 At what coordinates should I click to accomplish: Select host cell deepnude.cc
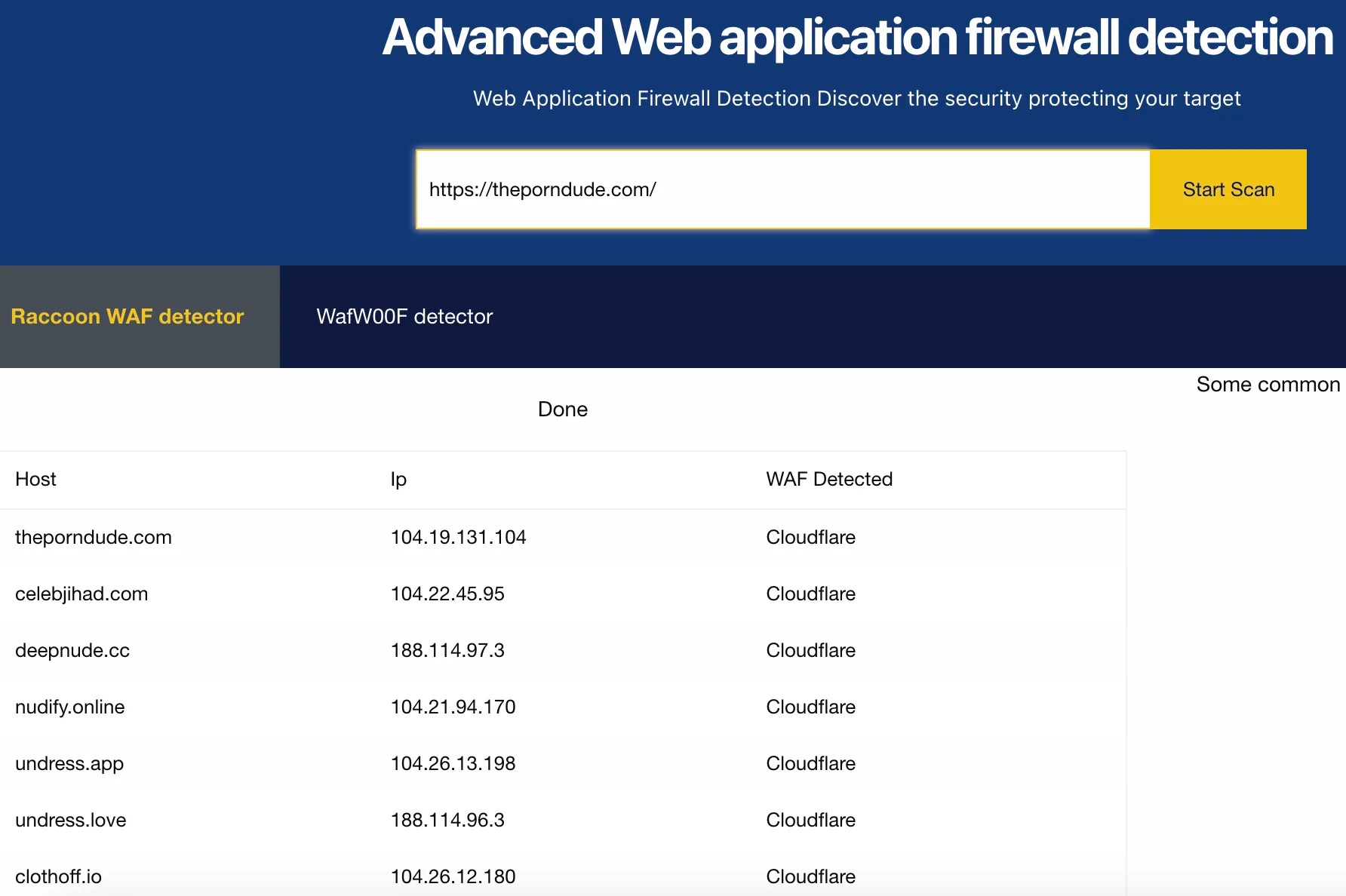(72, 650)
